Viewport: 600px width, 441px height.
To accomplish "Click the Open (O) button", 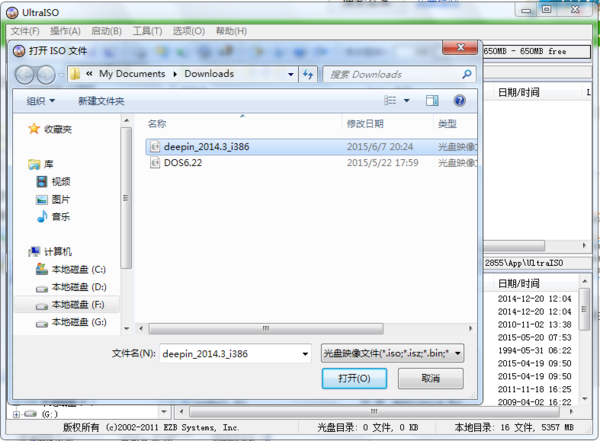I will [x=354, y=378].
